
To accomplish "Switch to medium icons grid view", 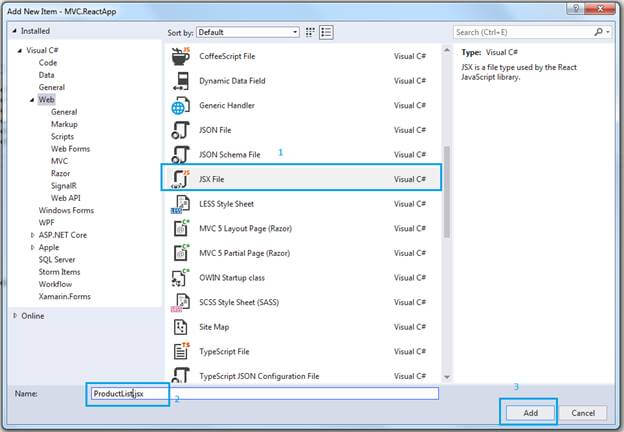I will point(310,32).
